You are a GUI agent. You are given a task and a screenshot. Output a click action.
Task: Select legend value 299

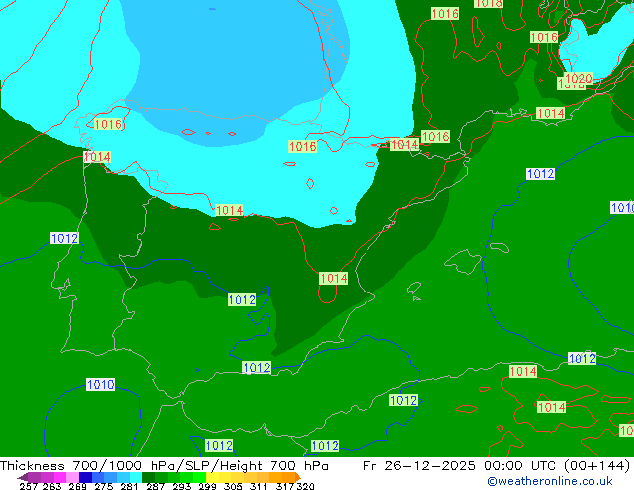(207, 486)
